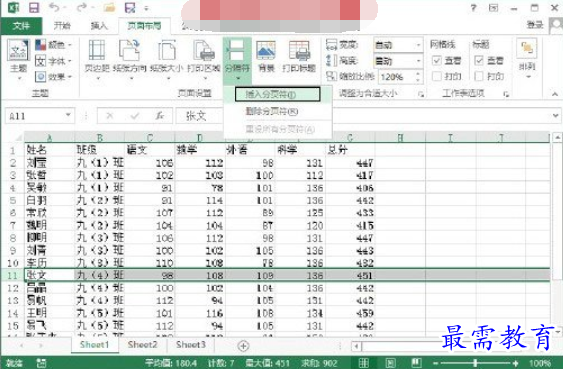Viewport: 563px width, 369px height.
Task: Click horizontal scrollbar left arrow
Action: point(357,346)
